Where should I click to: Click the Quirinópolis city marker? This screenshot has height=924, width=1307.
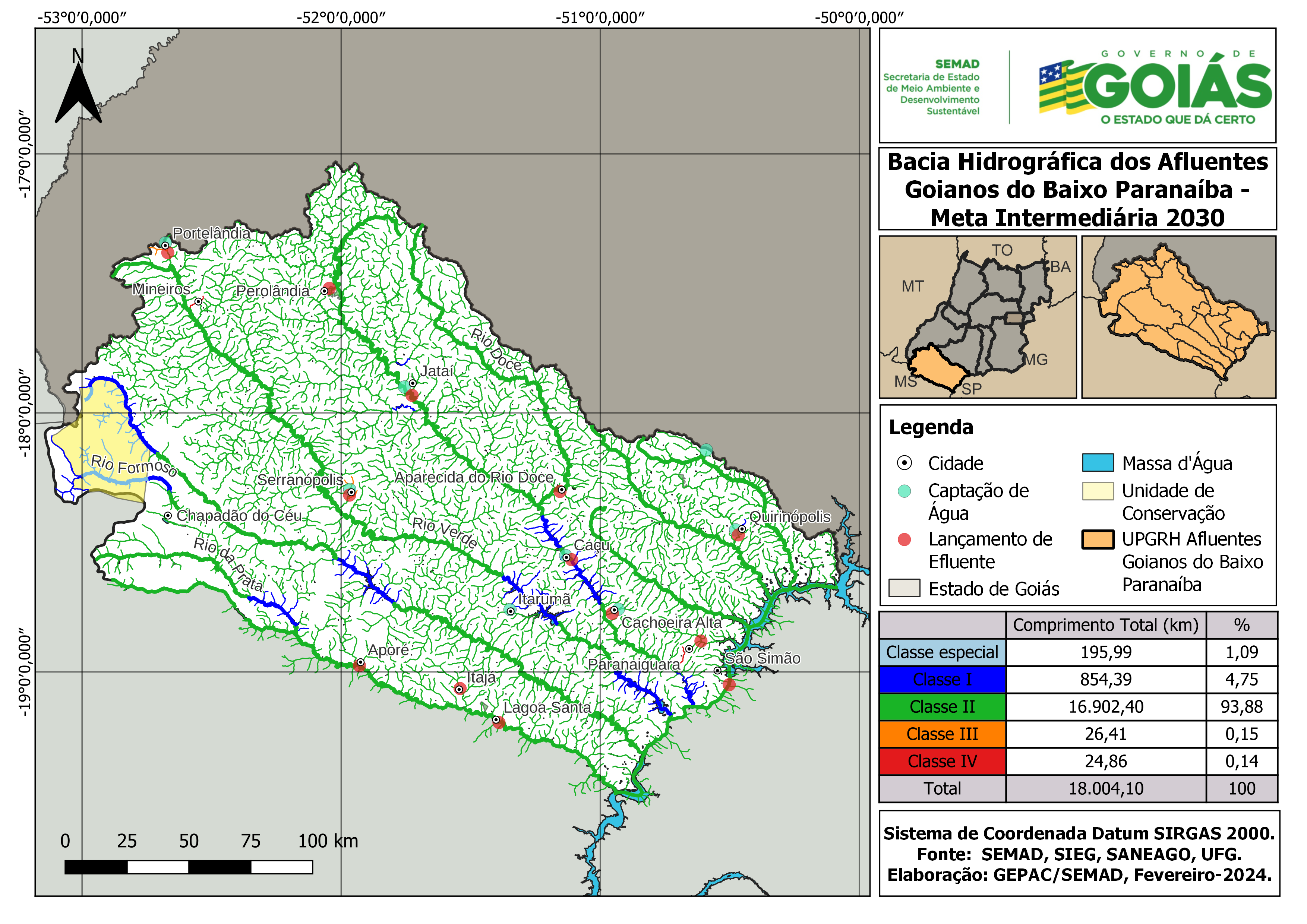click(x=742, y=529)
